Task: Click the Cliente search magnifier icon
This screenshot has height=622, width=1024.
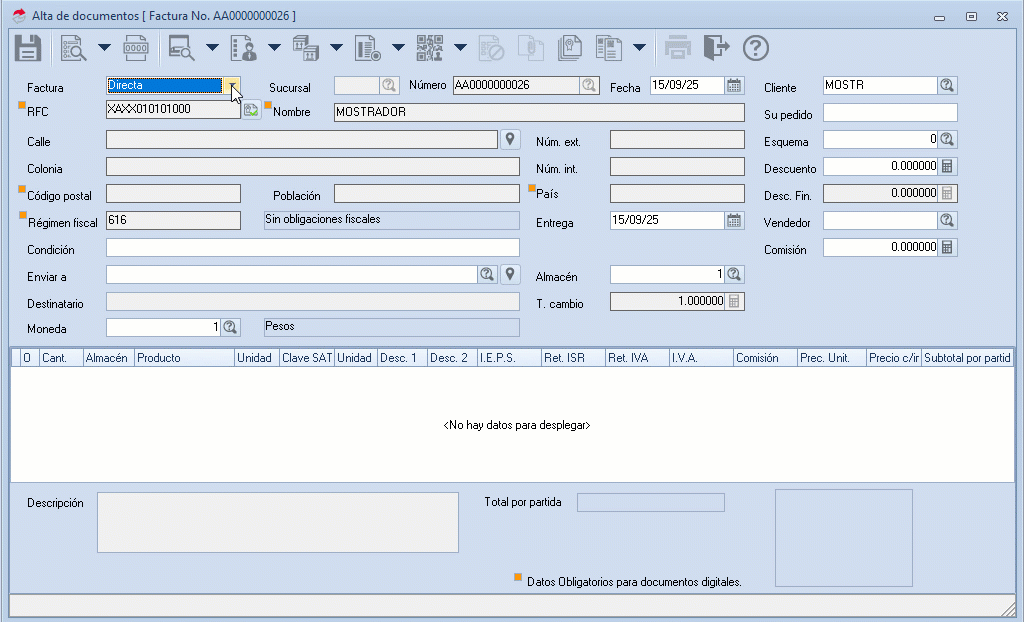Action: [x=947, y=86]
